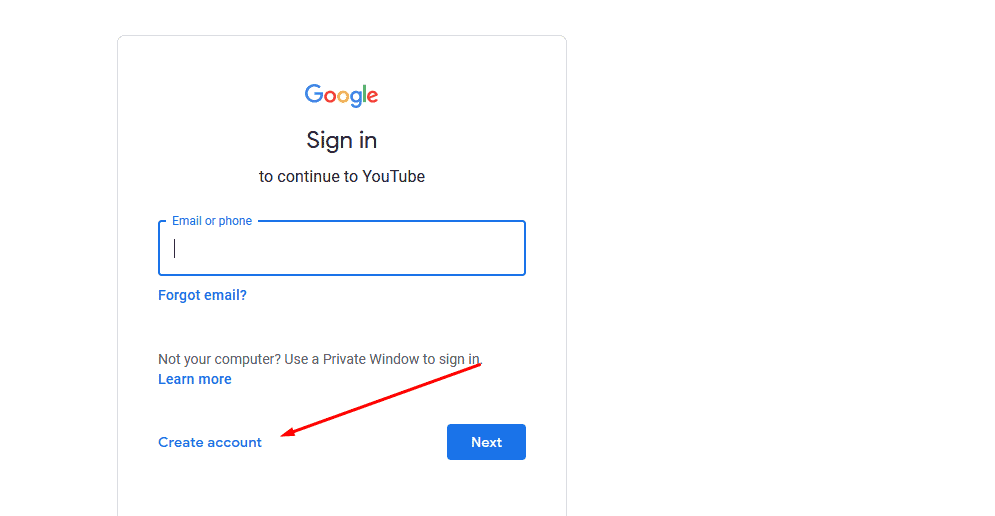Click the Google logo
Screen dimensions: 995x516
342,95
